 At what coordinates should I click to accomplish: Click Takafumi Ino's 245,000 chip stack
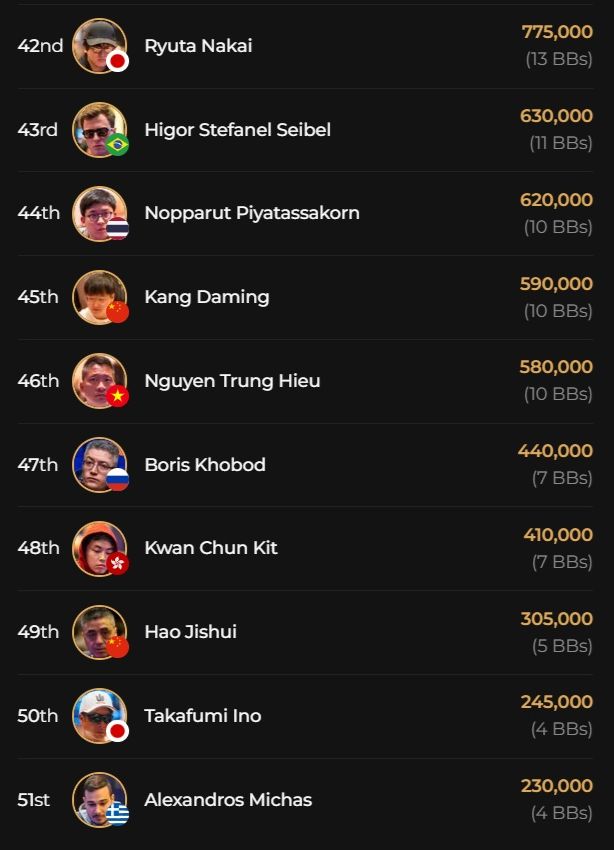point(556,702)
